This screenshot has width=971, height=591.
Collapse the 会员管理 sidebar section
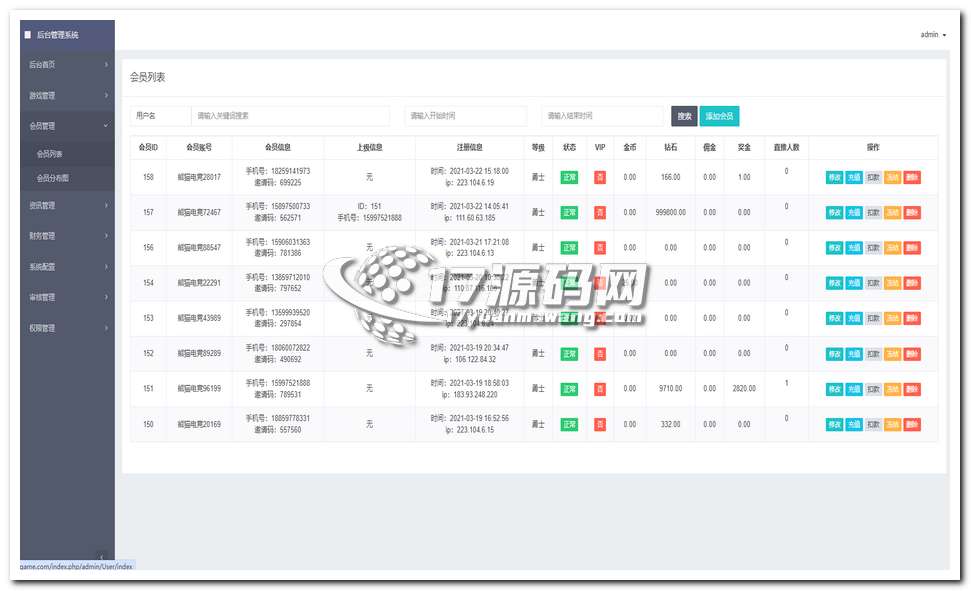[x=67, y=126]
